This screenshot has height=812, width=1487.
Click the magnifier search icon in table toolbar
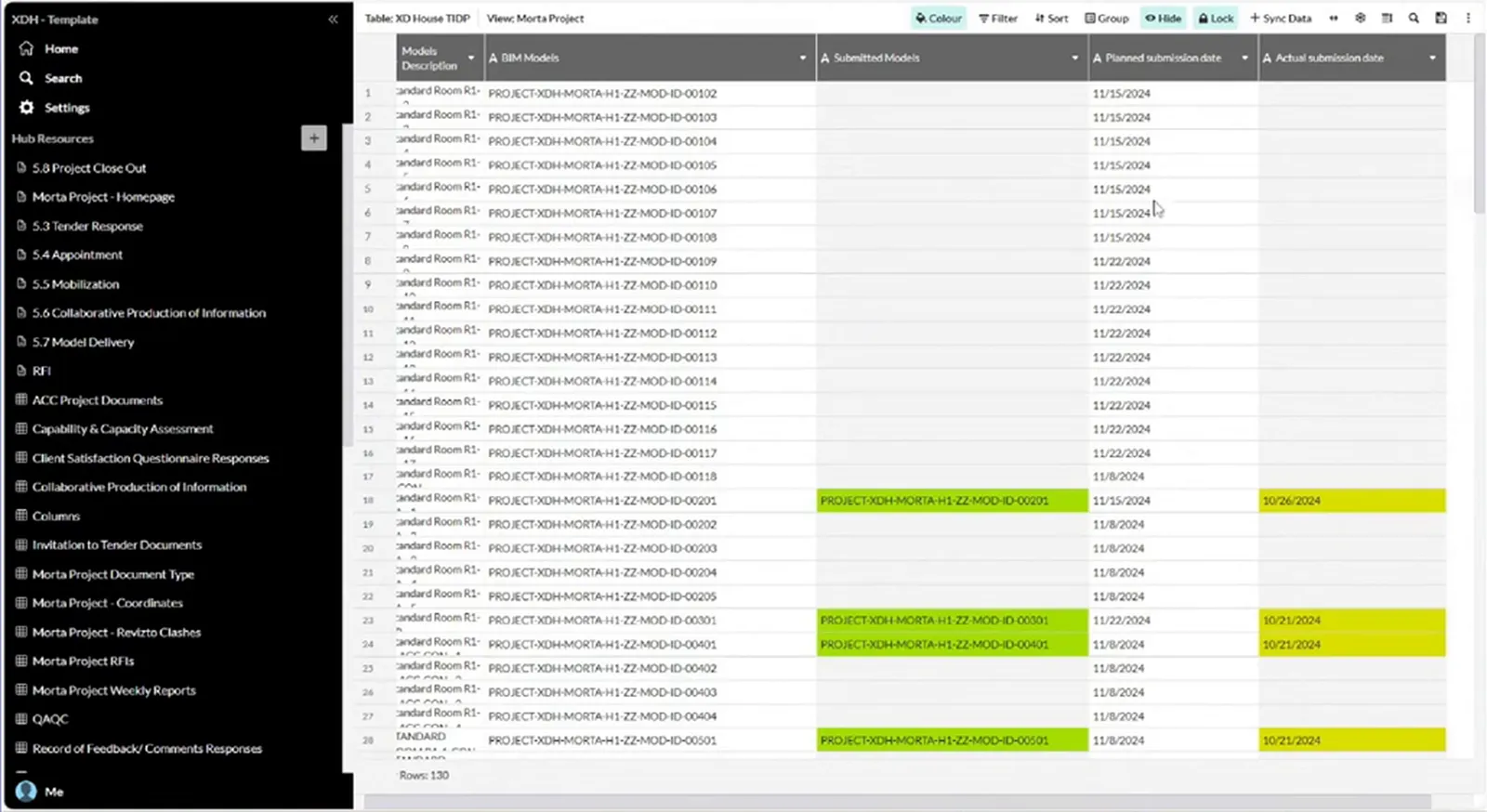tap(1414, 18)
